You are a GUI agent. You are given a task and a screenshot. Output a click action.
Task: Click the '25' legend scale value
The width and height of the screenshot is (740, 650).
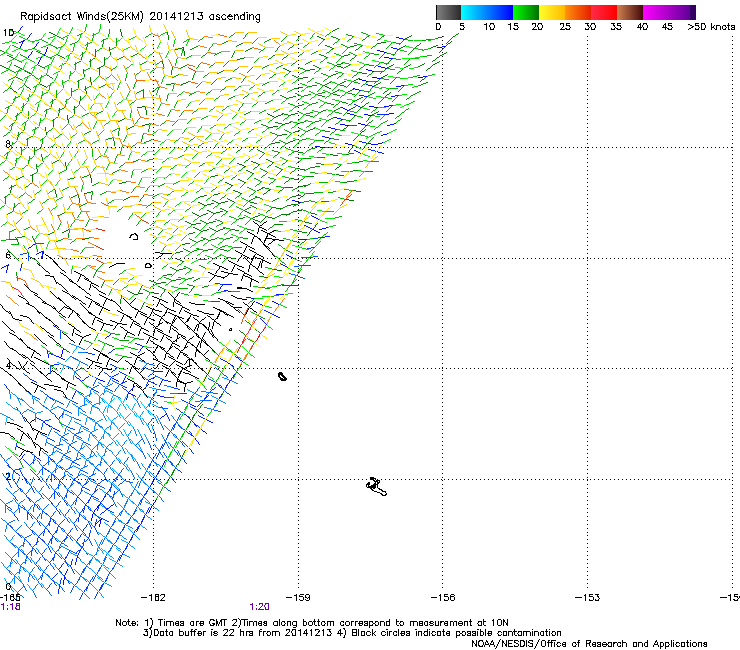[565, 27]
